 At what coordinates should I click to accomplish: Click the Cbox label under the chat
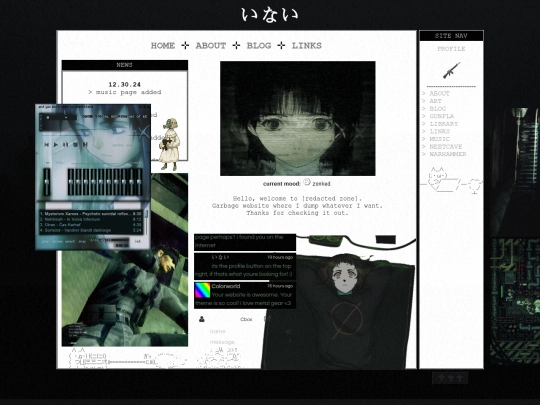[x=246, y=320]
